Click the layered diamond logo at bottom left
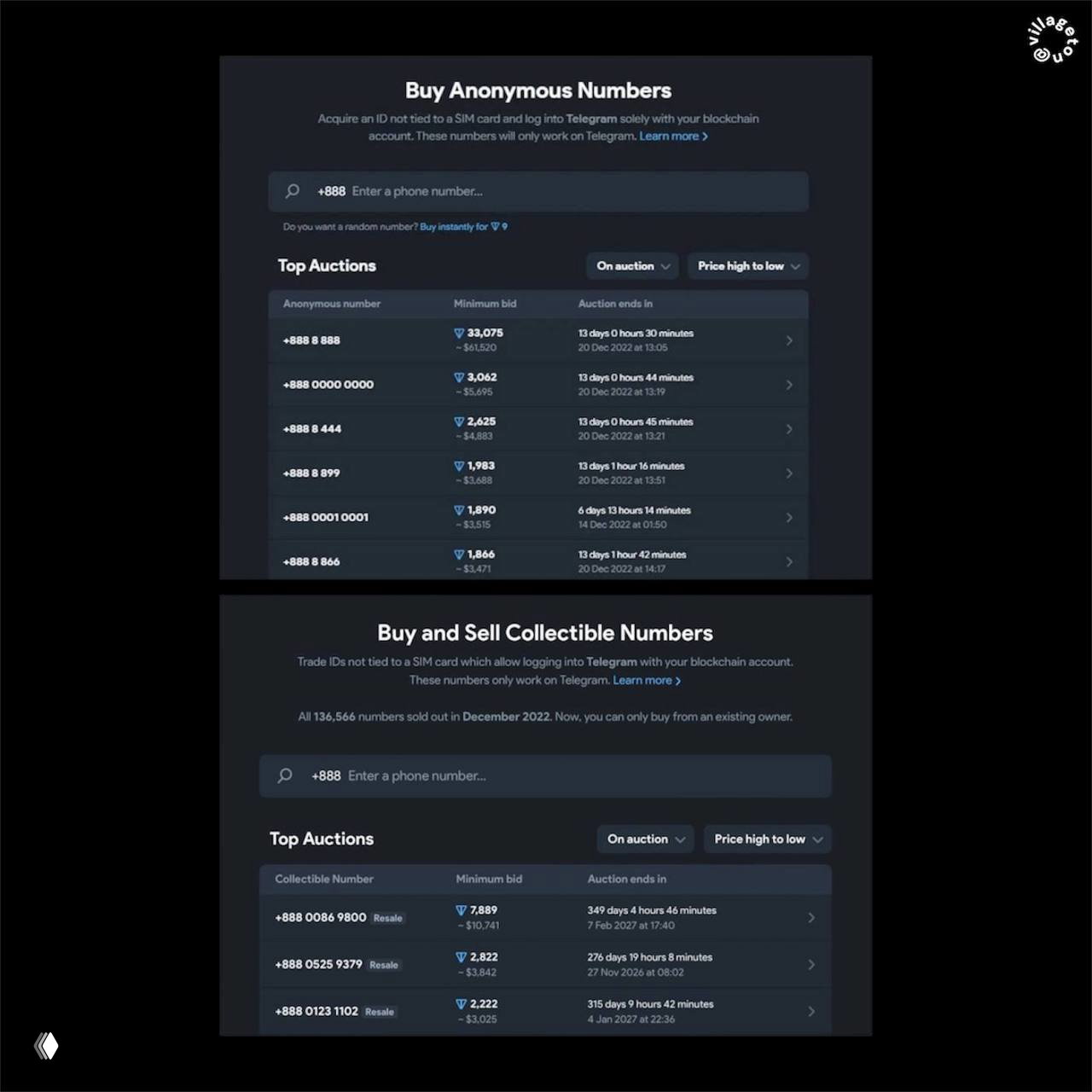Viewport: 1092px width, 1092px height. tap(47, 1045)
